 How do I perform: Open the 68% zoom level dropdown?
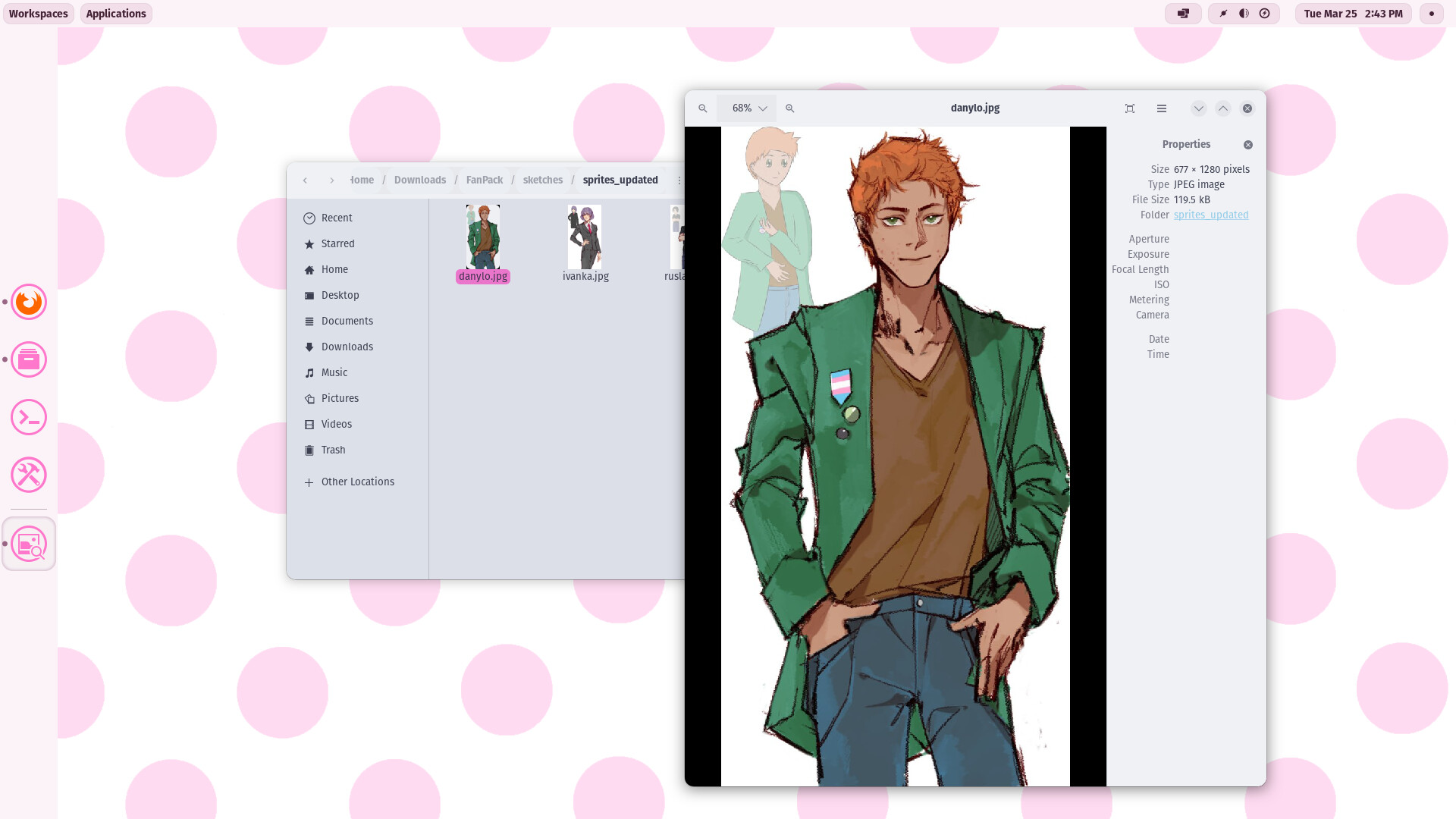[x=747, y=108]
